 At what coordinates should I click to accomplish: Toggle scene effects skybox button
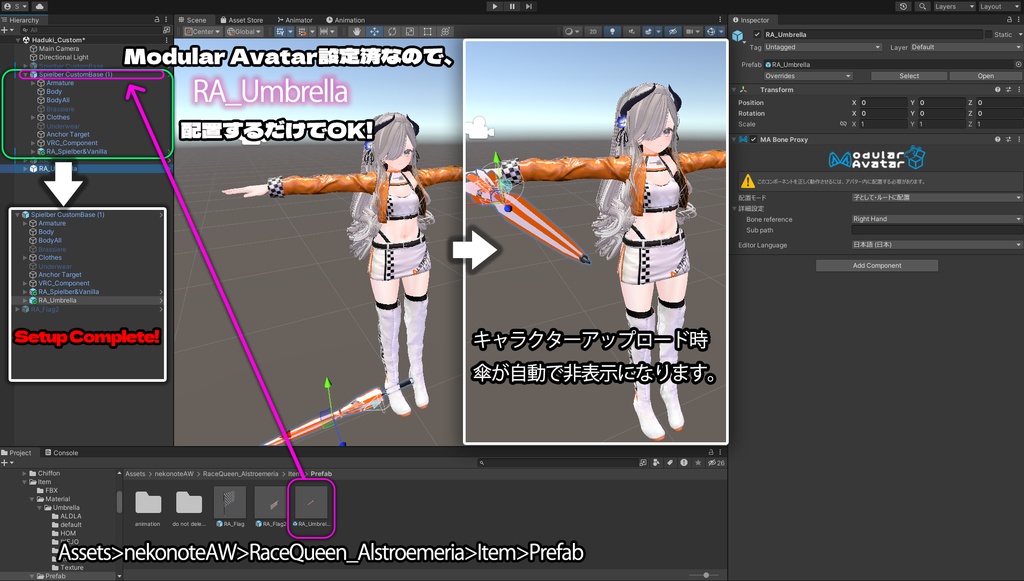point(650,31)
